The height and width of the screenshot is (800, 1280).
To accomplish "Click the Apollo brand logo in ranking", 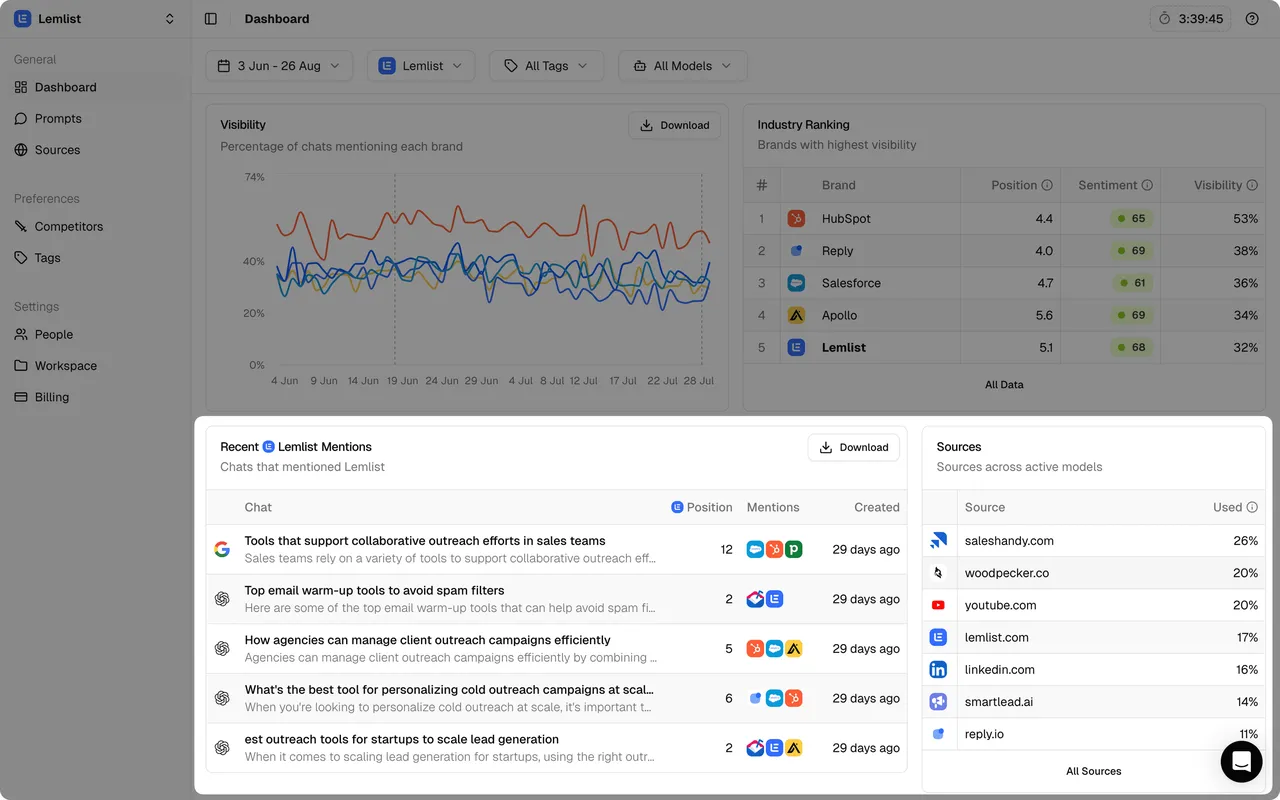I will tap(796, 315).
